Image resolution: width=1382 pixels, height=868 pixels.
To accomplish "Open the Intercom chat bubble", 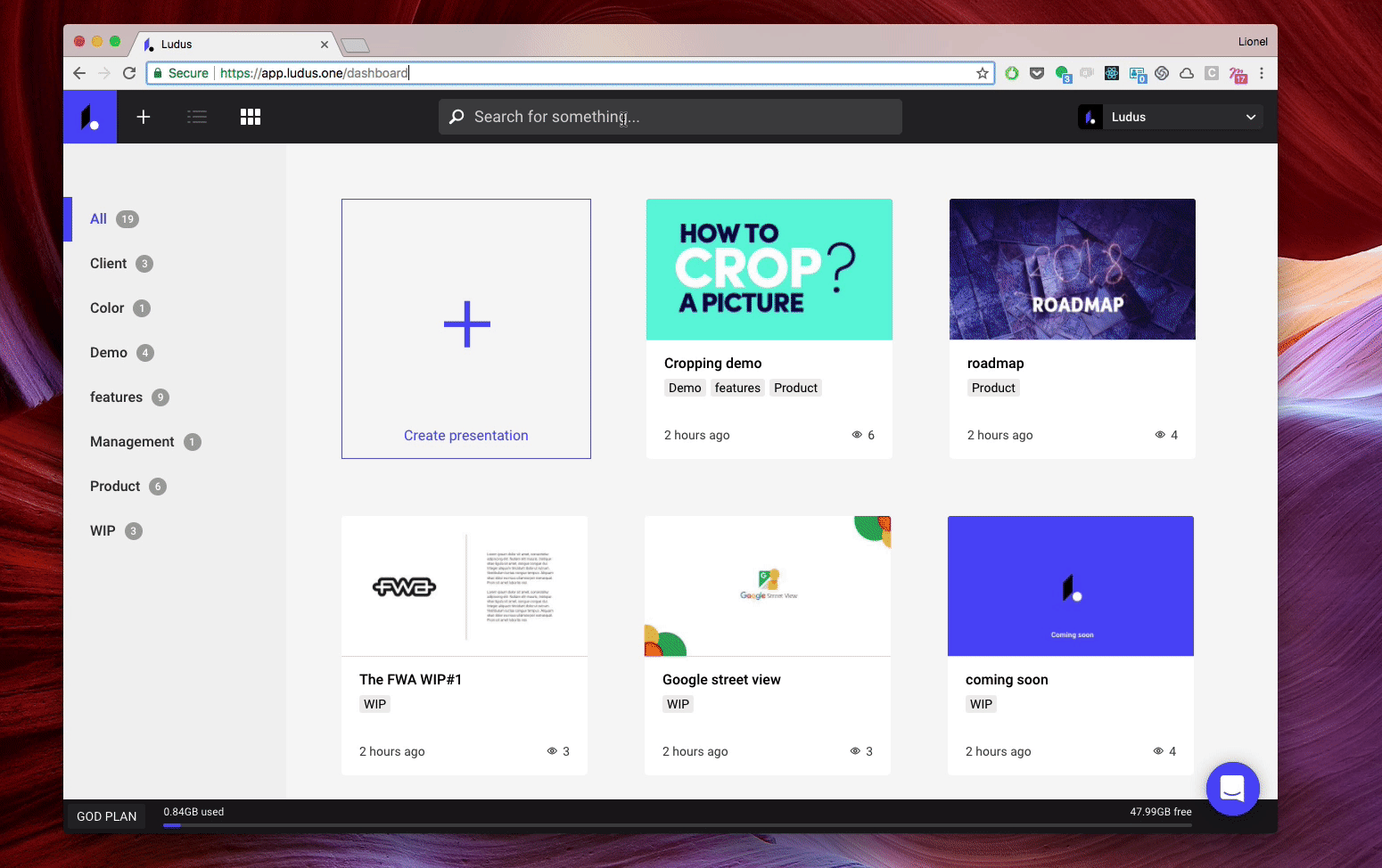I will point(1232,789).
